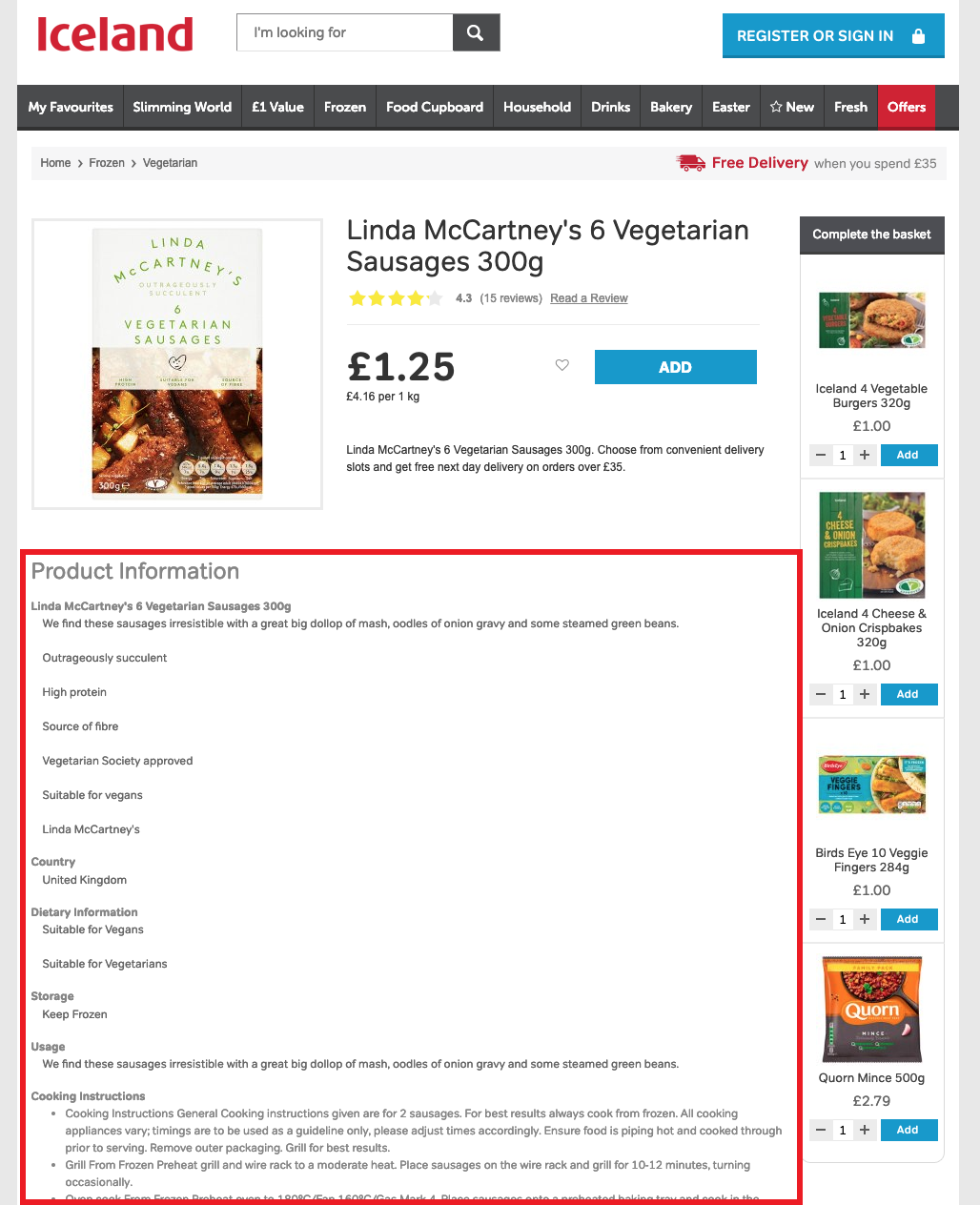
Task: Click Register or Sign In button
Action: 833,35
